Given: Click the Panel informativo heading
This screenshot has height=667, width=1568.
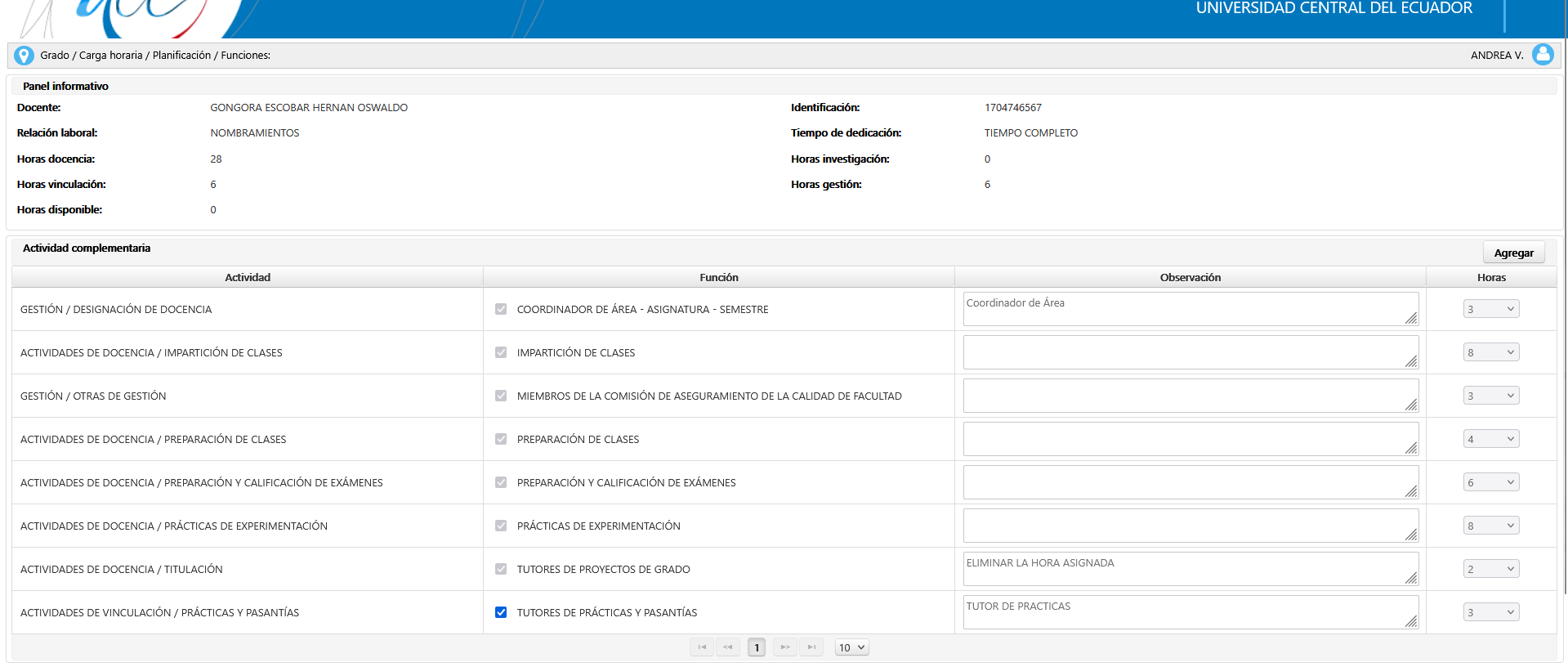Looking at the screenshot, I should click(65, 86).
